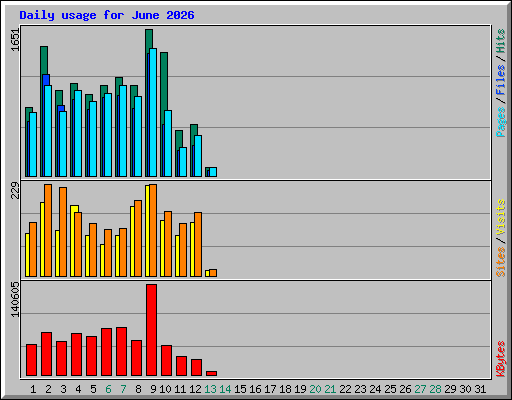Click green weekend day label 7
This screenshot has height=400, width=512.
[x=123, y=389]
